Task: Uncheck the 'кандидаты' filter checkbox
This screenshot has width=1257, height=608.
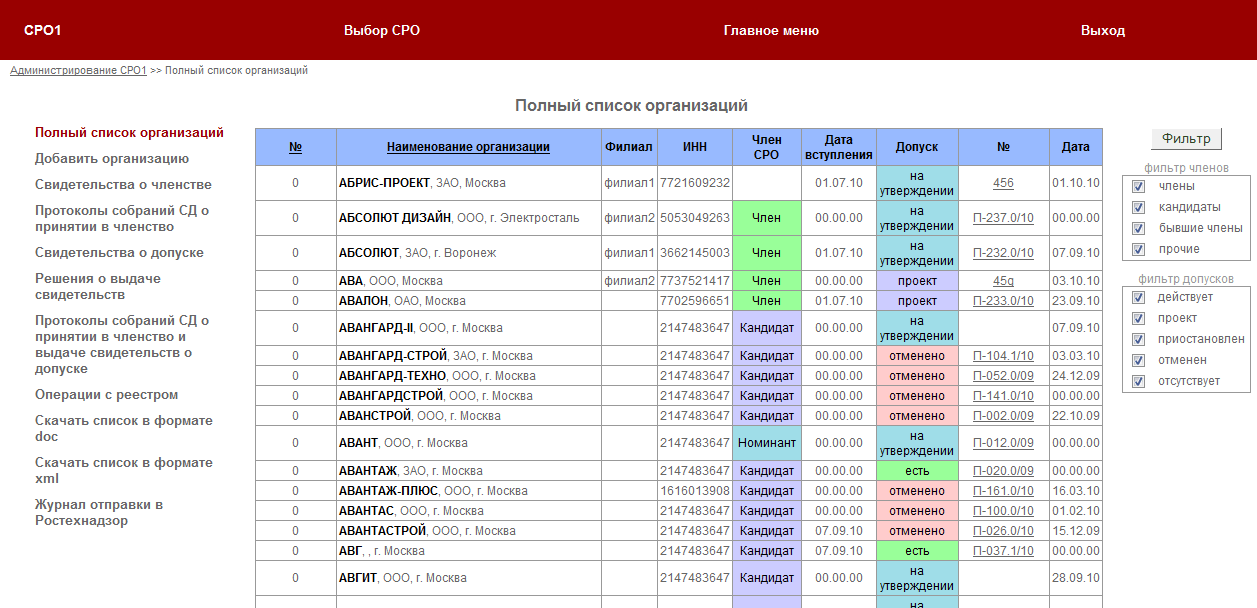Action: point(1138,207)
